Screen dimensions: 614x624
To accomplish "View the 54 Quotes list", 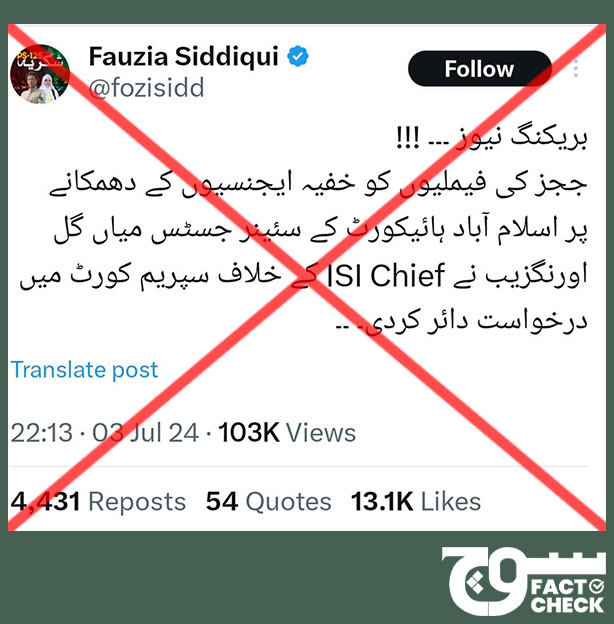I will [269, 501].
